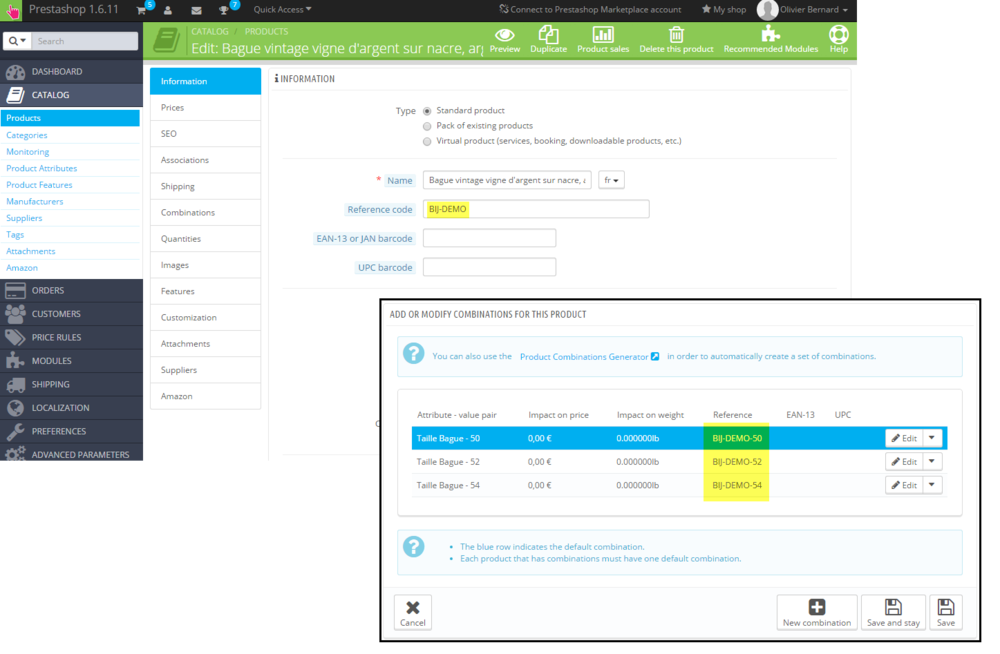Click the Save floppy disk button
The image size is (1000, 654).
click(946, 613)
